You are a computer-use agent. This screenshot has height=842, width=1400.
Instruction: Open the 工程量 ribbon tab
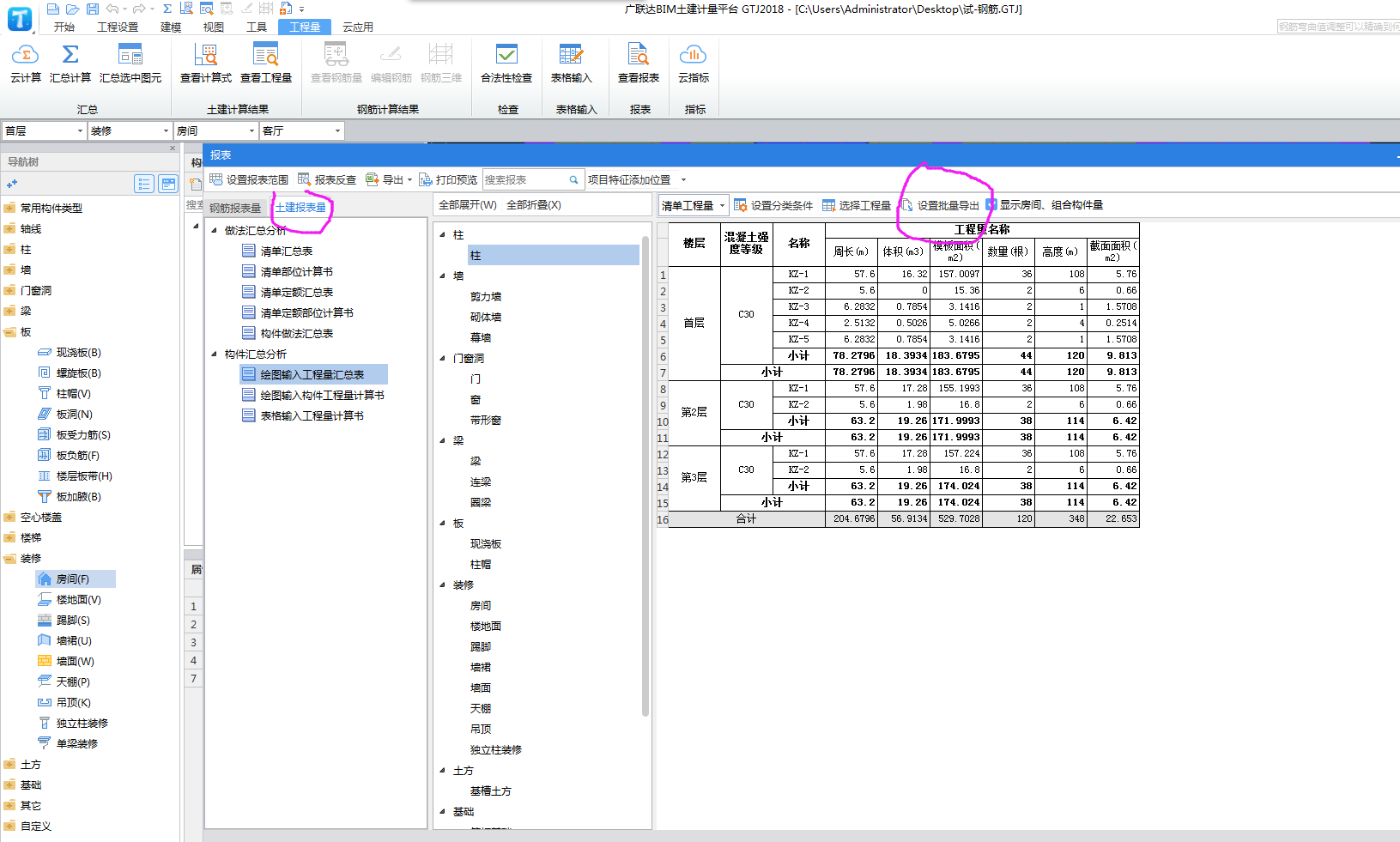pos(305,27)
